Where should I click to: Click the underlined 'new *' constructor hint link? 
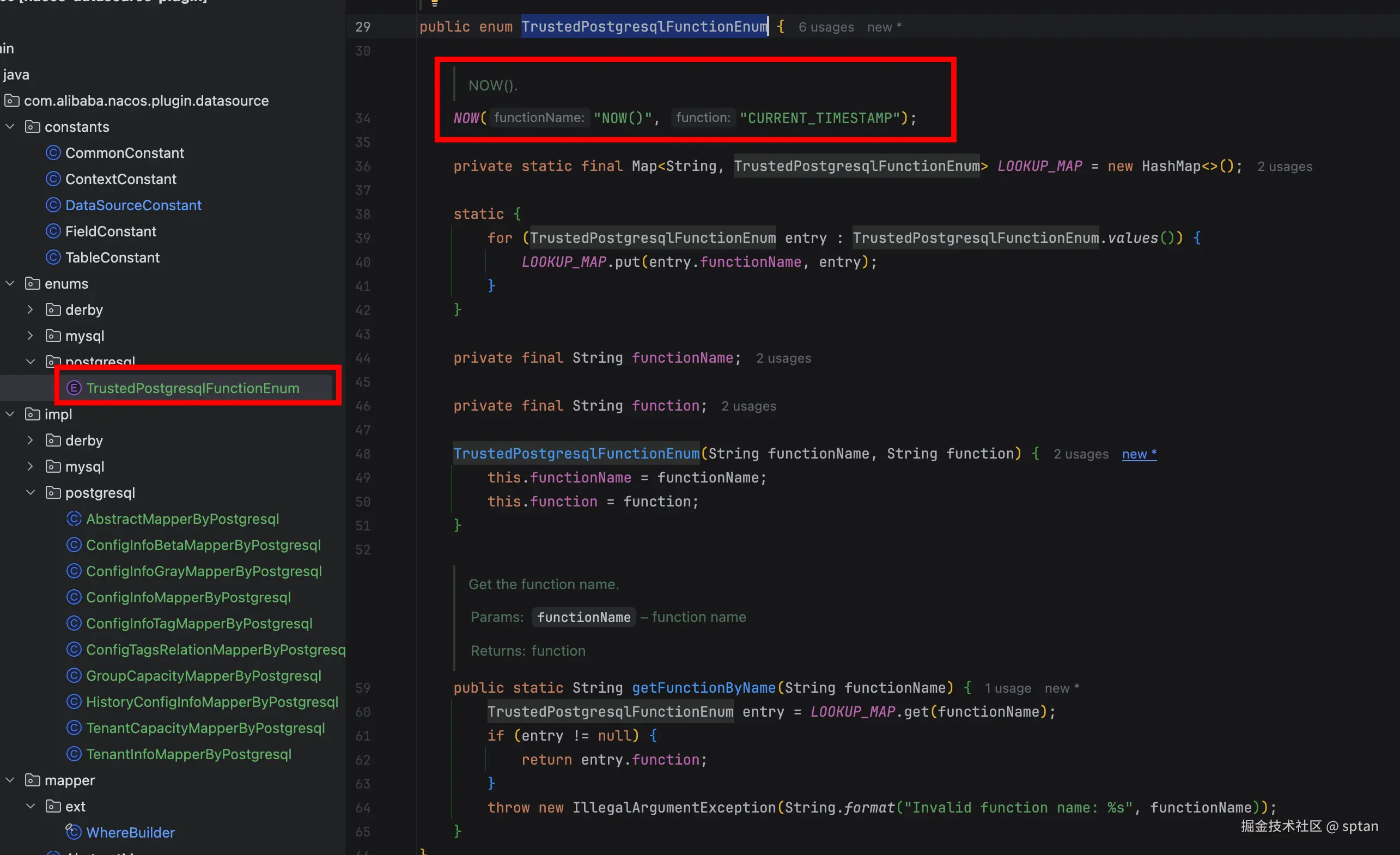coord(1139,454)
